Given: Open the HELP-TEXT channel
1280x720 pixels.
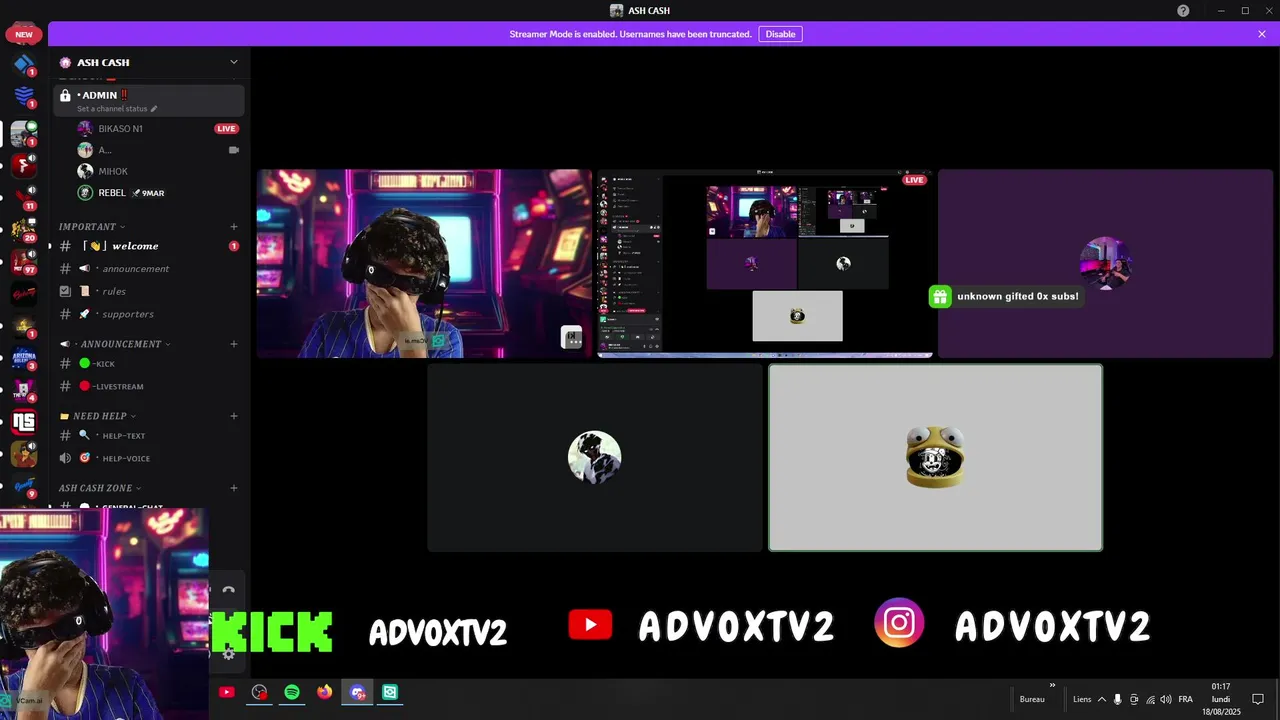Looking at the screenshot, I should 149,436.
